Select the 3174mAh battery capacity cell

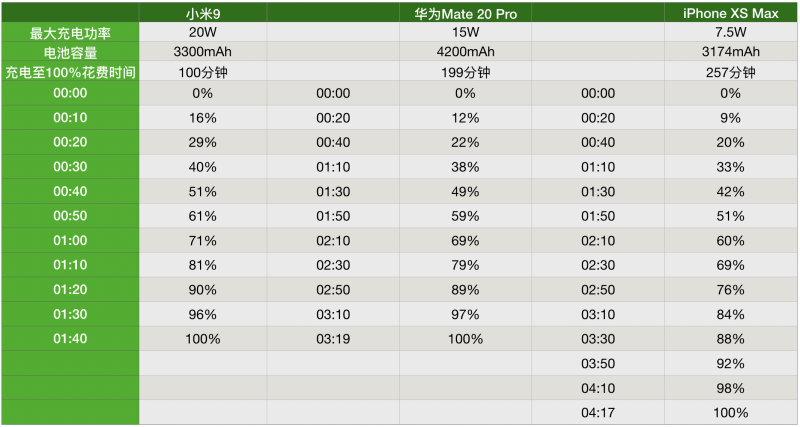(730, 52)
